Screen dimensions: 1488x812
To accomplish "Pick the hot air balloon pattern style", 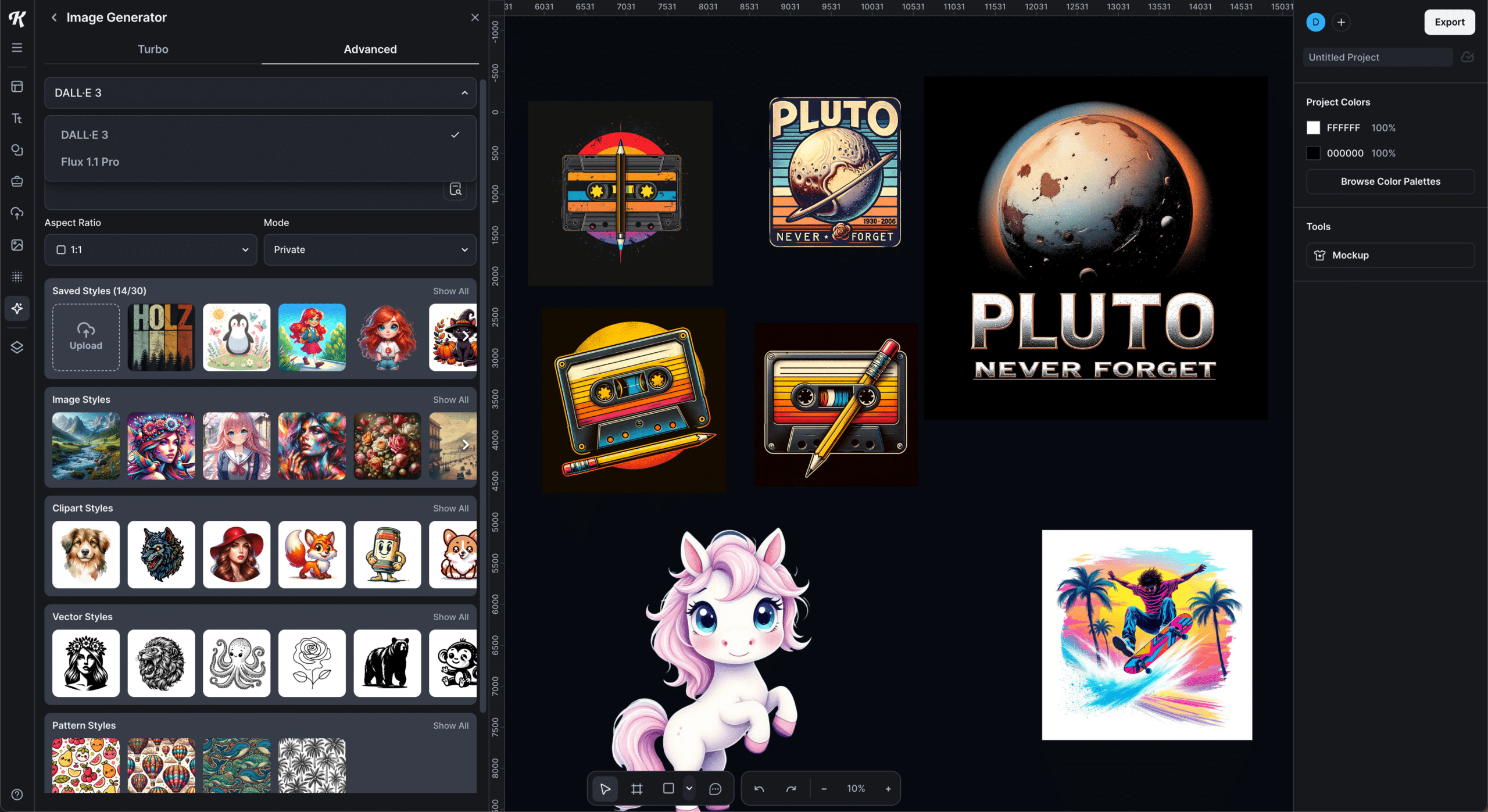I will coord(162,766).
